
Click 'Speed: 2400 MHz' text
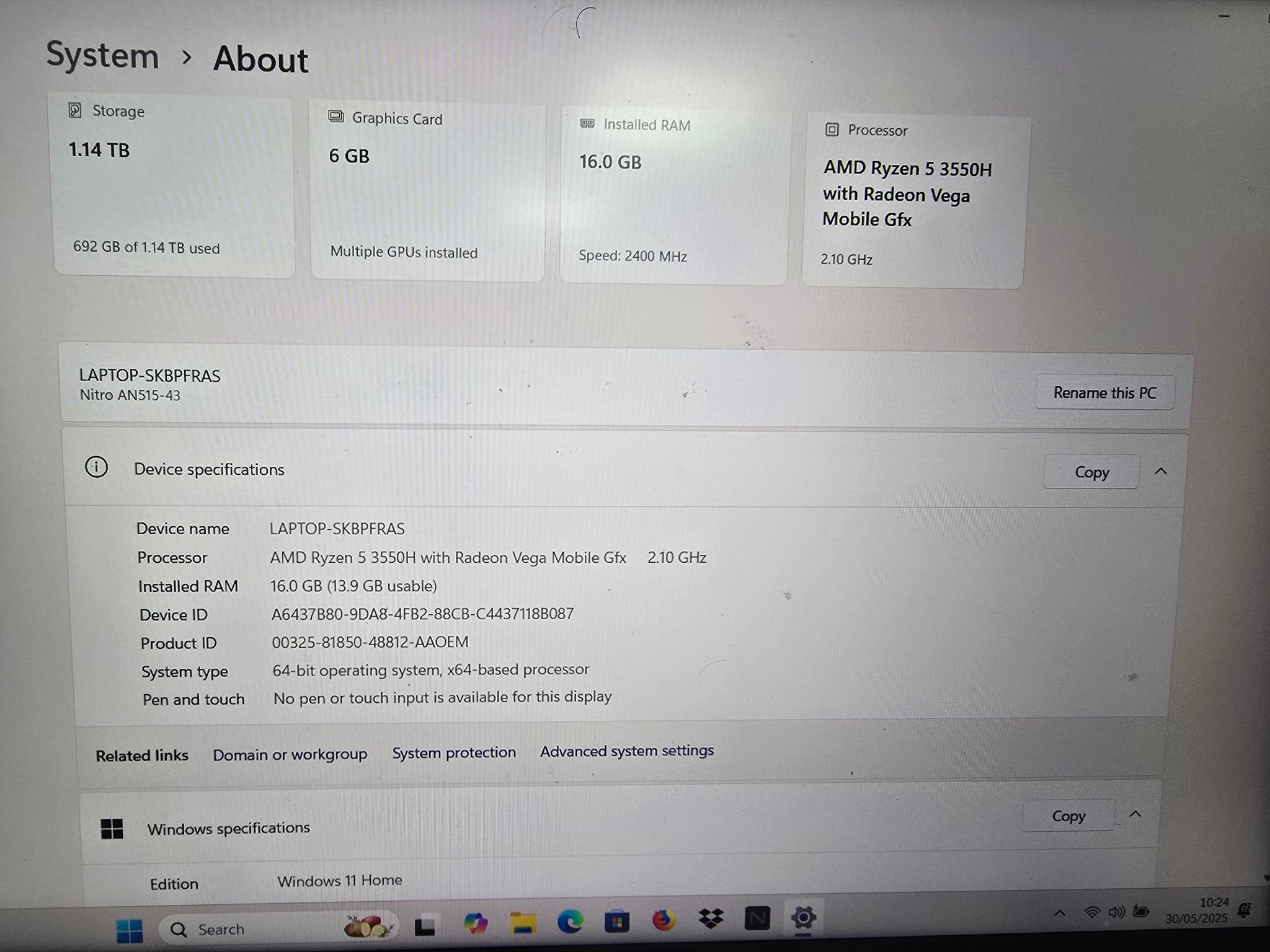point(633,256)
